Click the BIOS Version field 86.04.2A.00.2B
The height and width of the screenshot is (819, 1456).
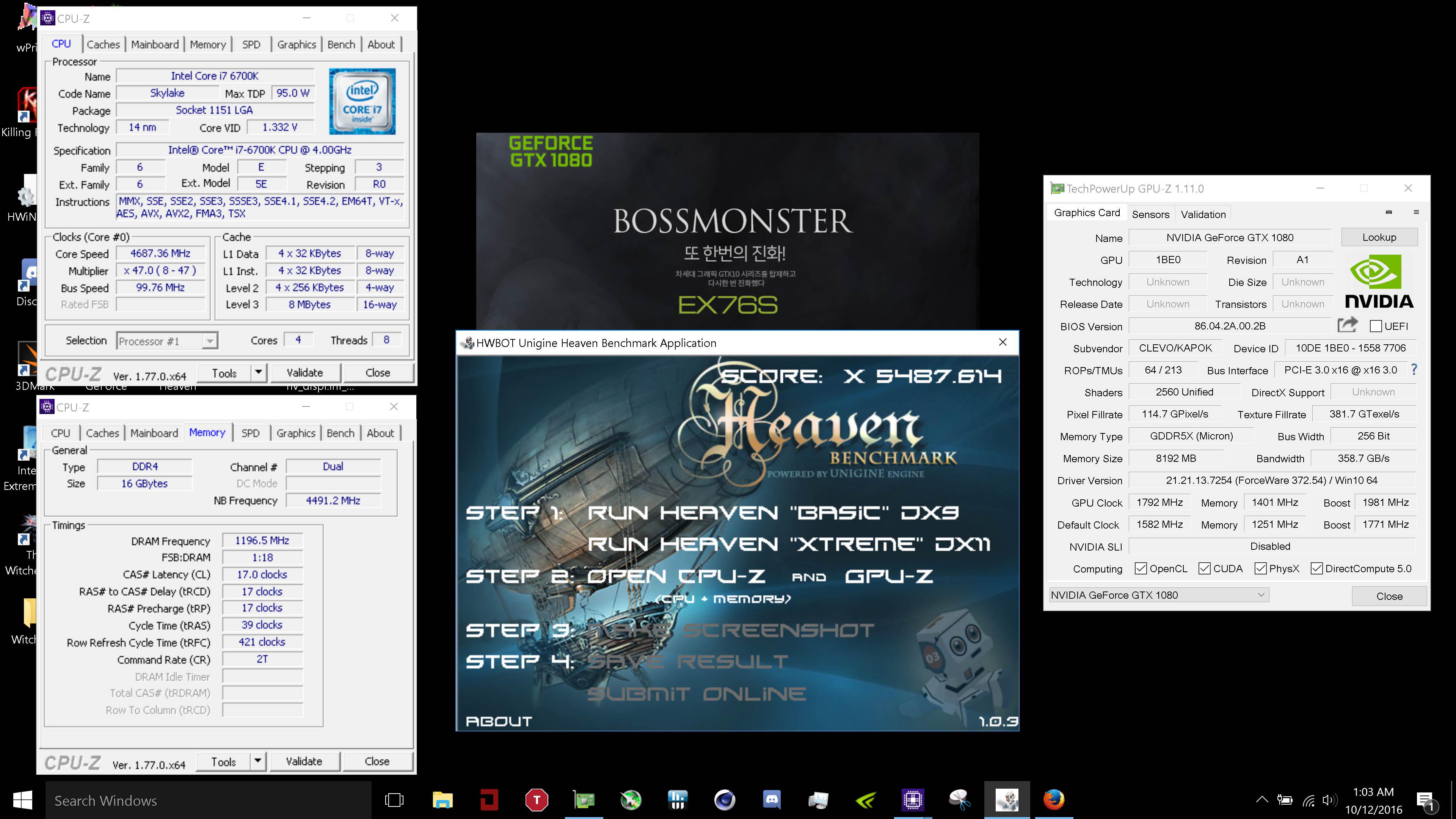pos(1229,326)
